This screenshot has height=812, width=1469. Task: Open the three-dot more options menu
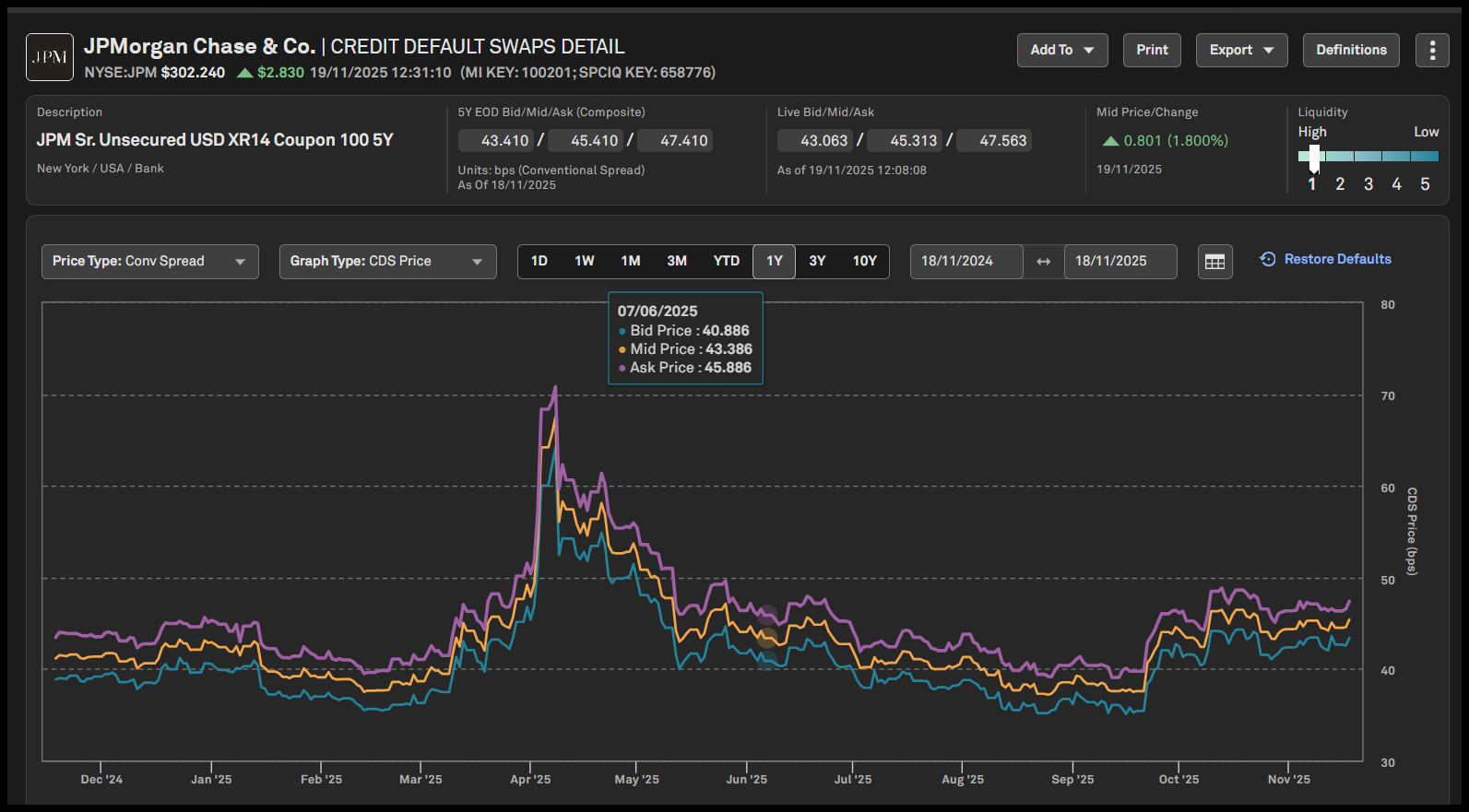pos(1432,50)
